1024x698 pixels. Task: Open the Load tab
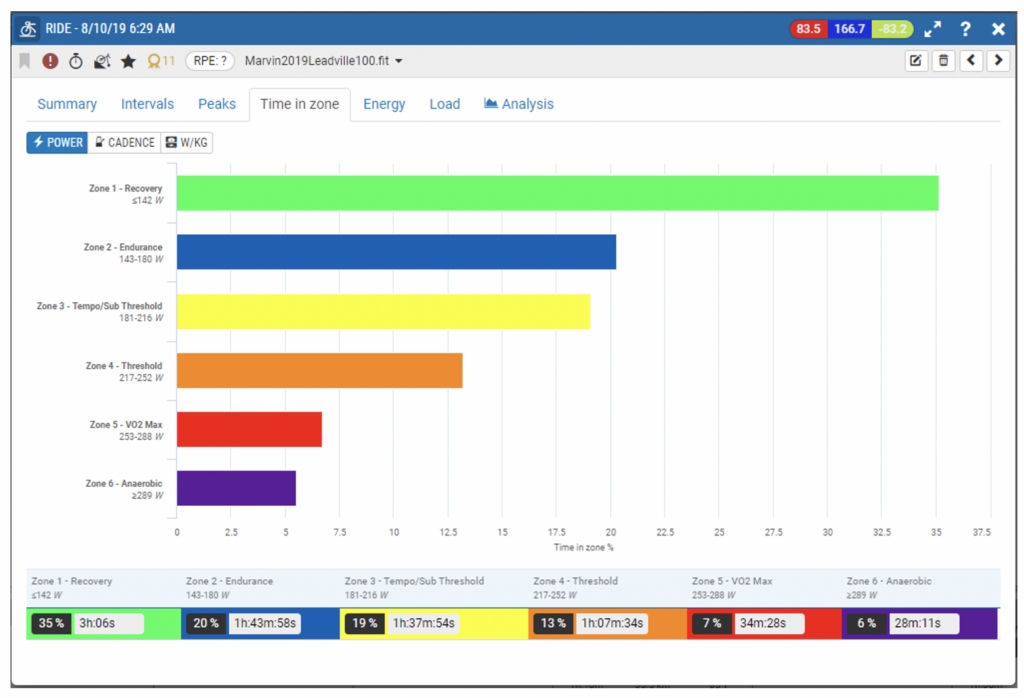pyautogui.click(x=445, y=104)
